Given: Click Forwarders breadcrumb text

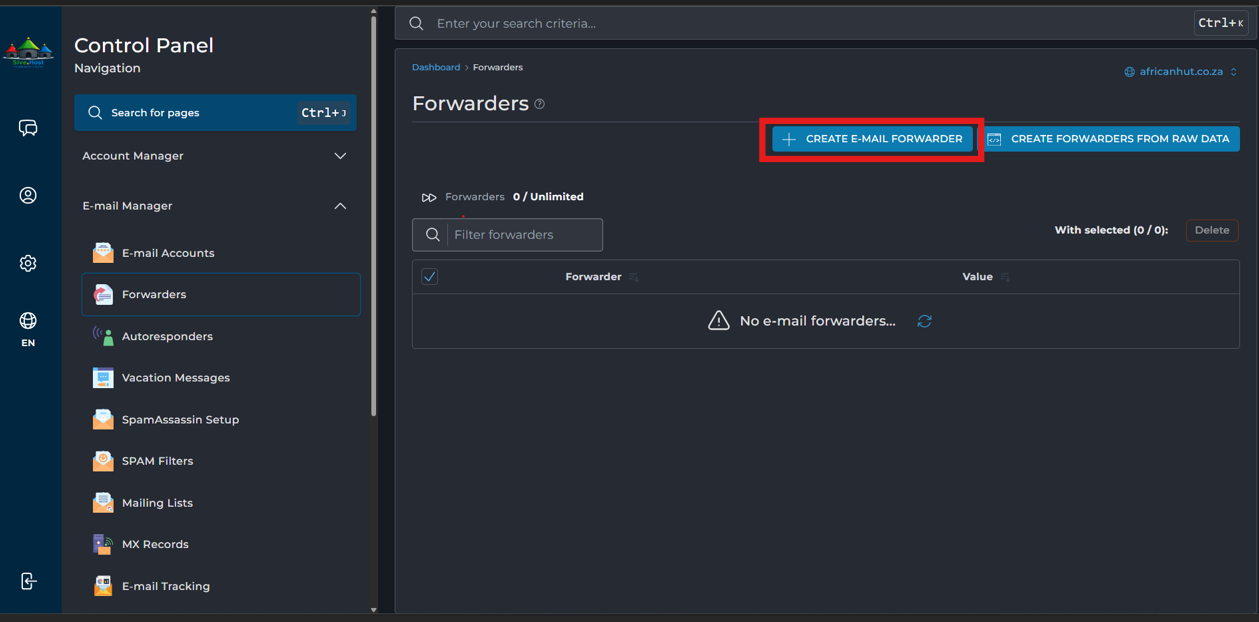Looking at the screenshot, I should 498,67.
